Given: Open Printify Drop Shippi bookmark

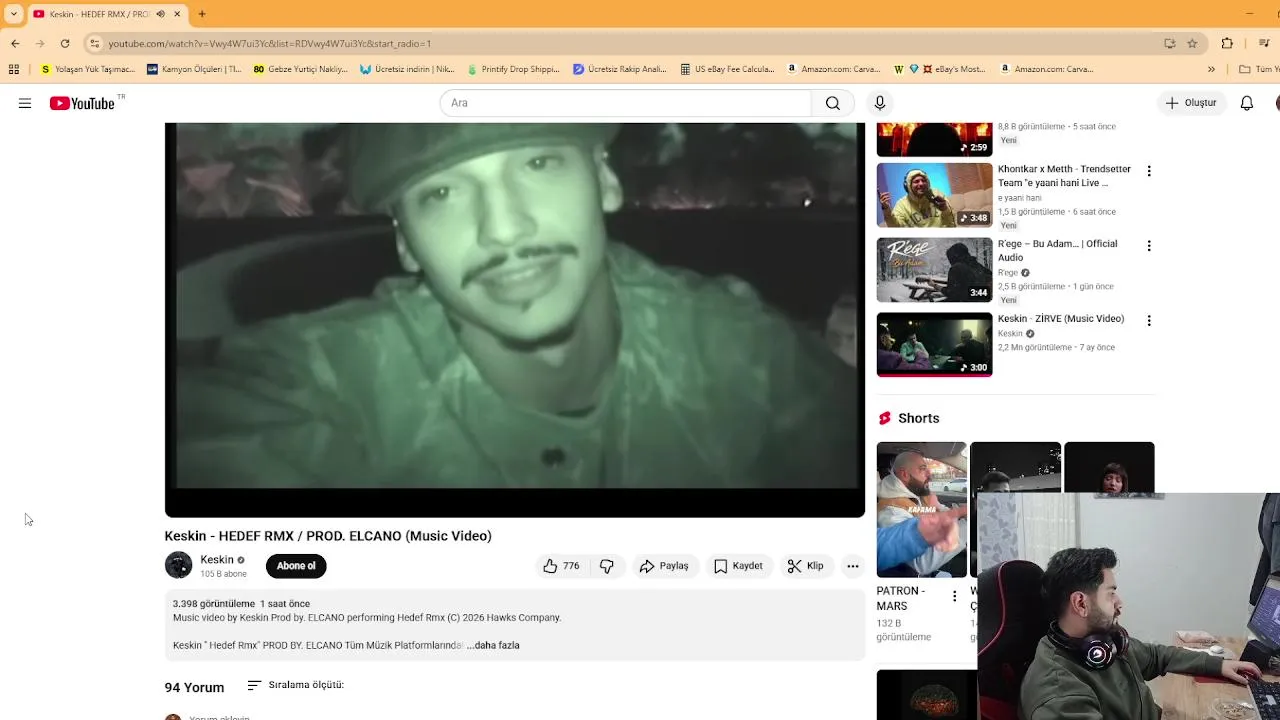Looking at the screenshot, I should tap(513, 69).
